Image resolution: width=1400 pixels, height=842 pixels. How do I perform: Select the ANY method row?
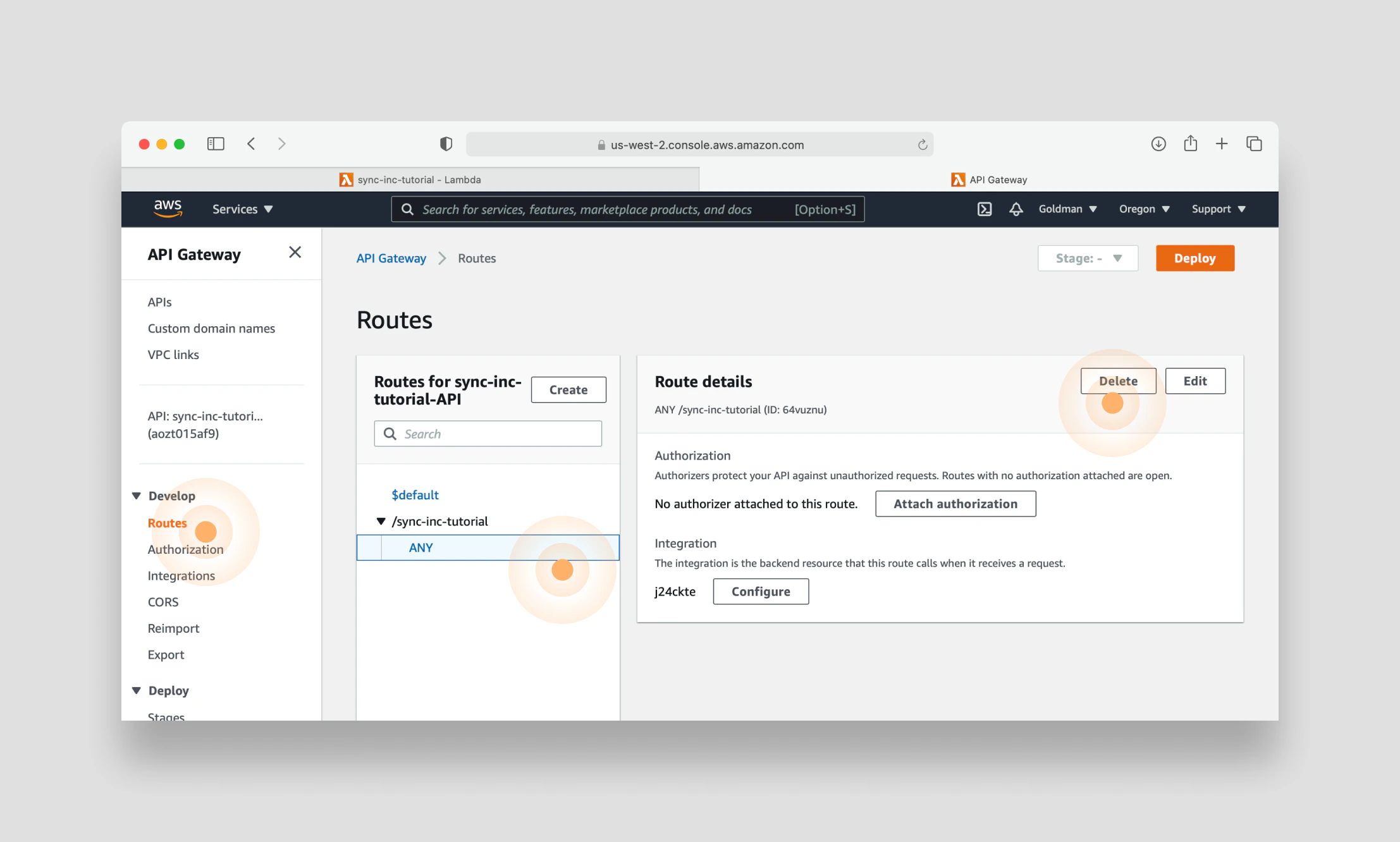[488, 548]
